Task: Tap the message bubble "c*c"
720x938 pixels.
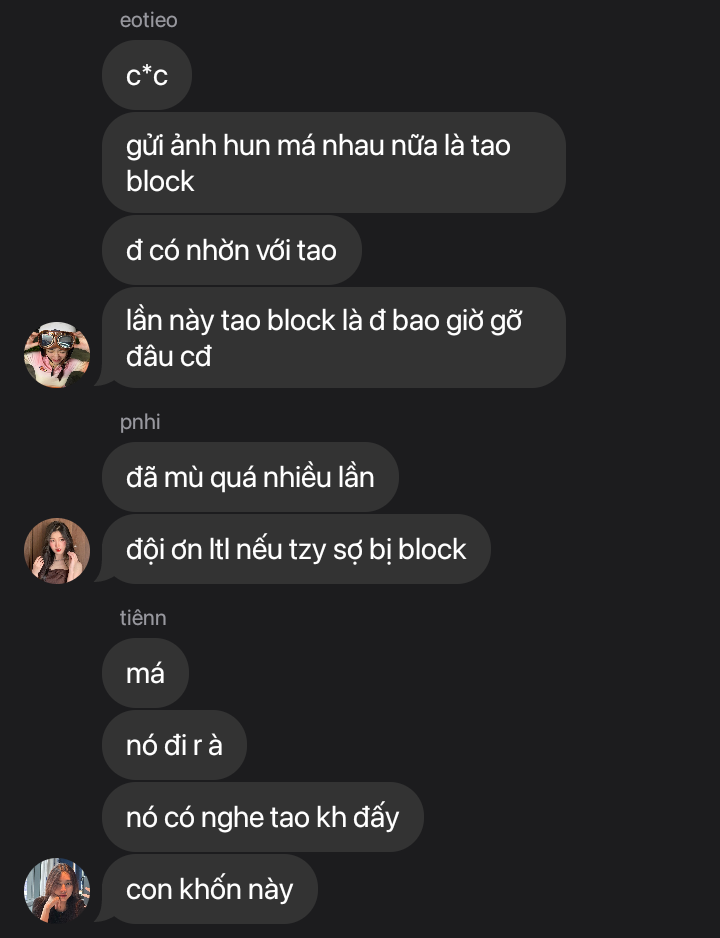Action: click(147, 75)
